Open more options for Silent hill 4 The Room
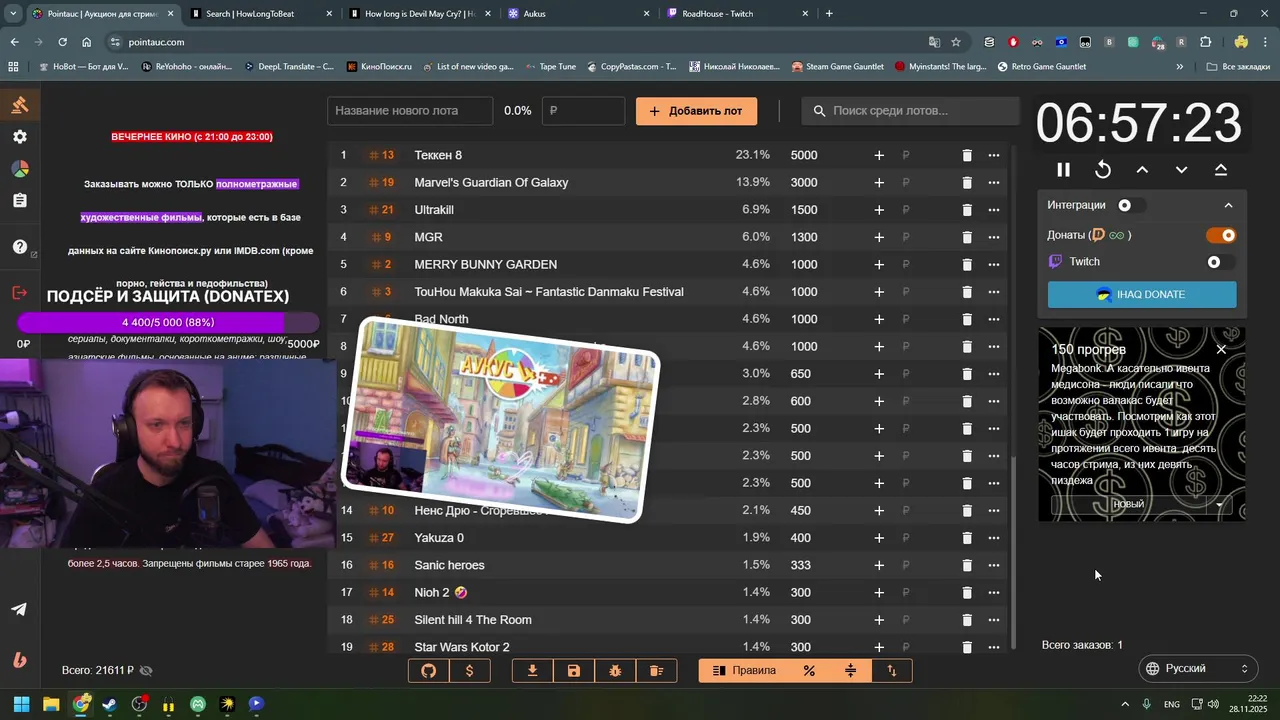Viewport: 1280px width, 720px height. pos(994,620)
